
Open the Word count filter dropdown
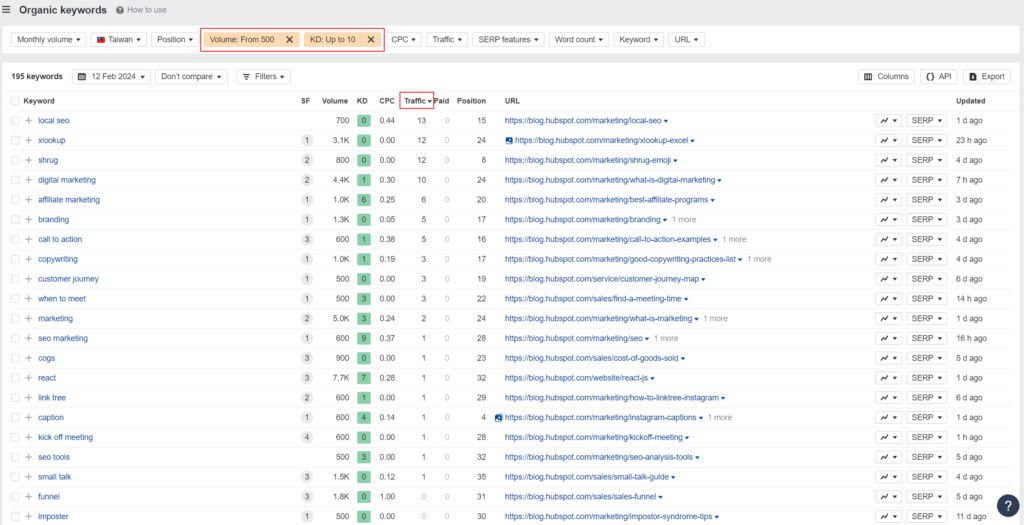click(579, 39)
